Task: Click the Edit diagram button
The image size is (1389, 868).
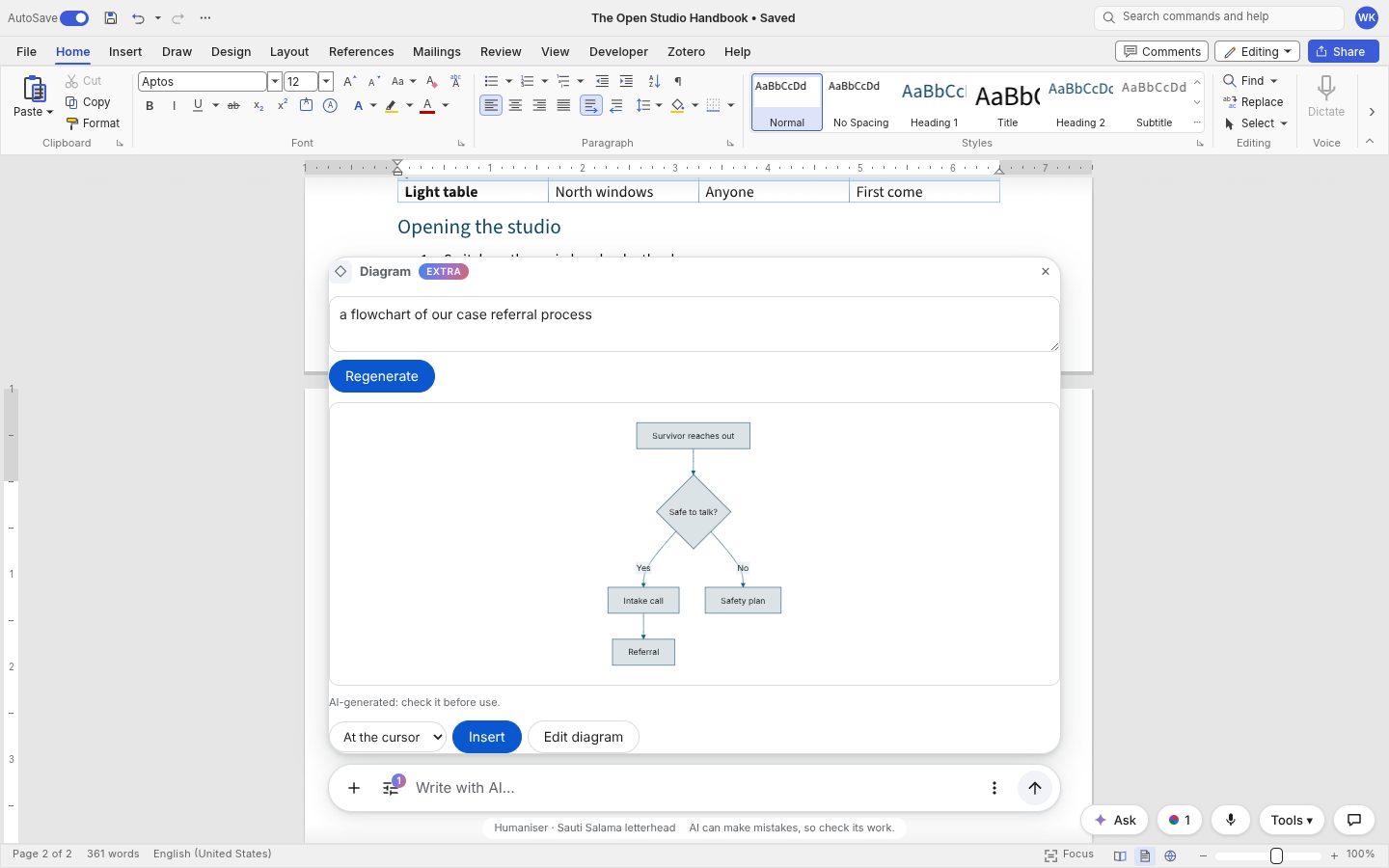Action: tap(584, 737)
